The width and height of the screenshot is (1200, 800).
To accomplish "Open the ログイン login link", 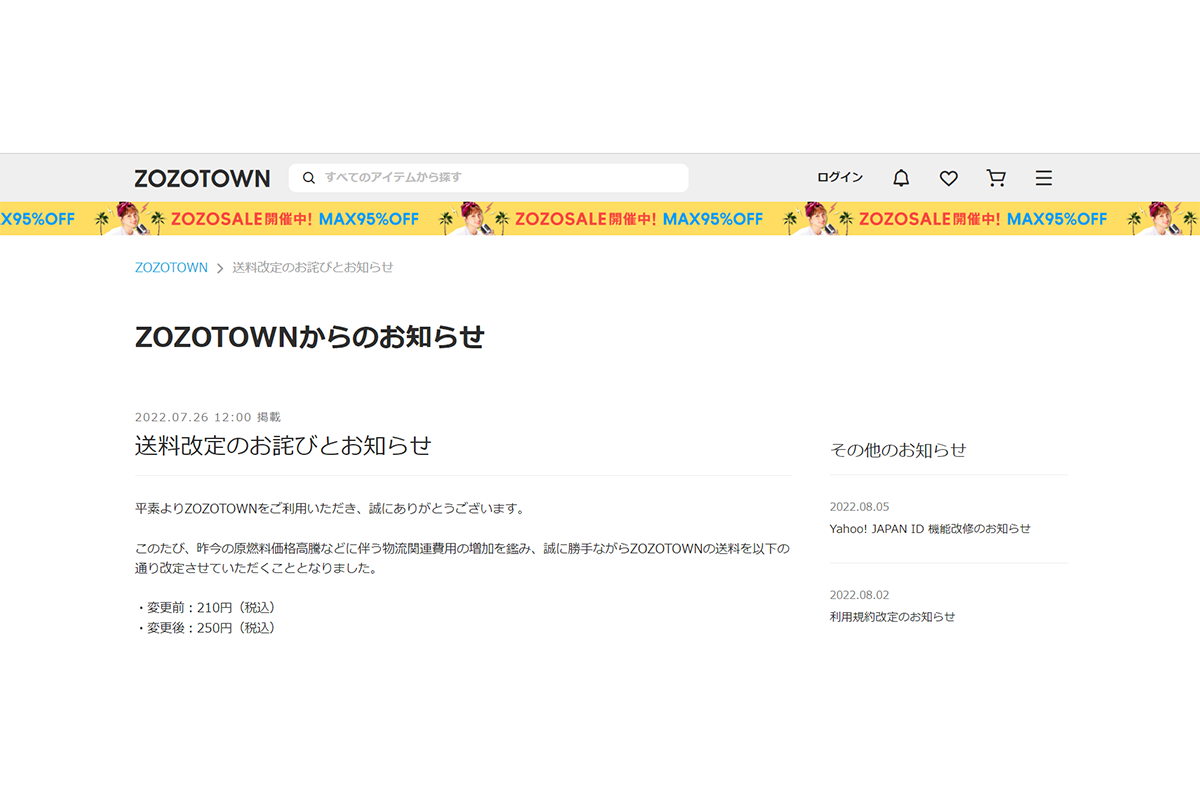I will pyautogui.click(x=839, y=178).
